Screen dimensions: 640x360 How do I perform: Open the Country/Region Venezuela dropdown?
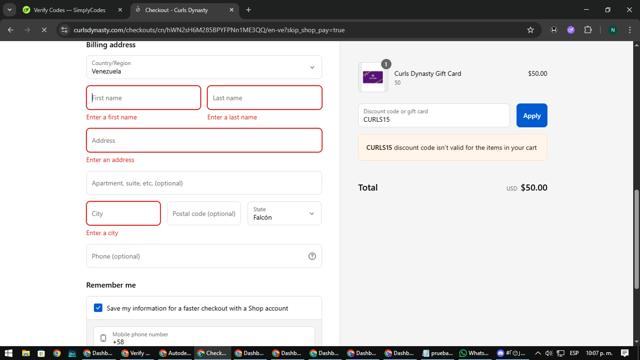[204, 67]
